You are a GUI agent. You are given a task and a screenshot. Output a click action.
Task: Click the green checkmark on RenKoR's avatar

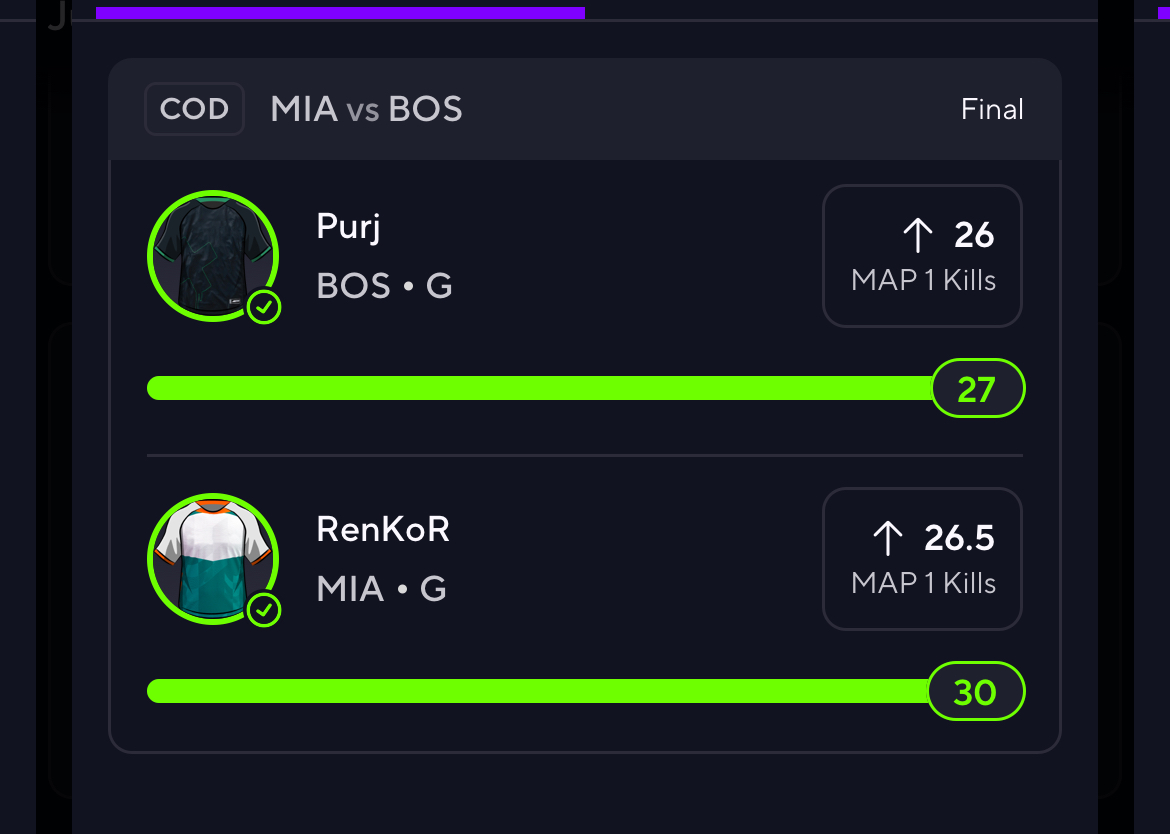[x=264, y=609]
